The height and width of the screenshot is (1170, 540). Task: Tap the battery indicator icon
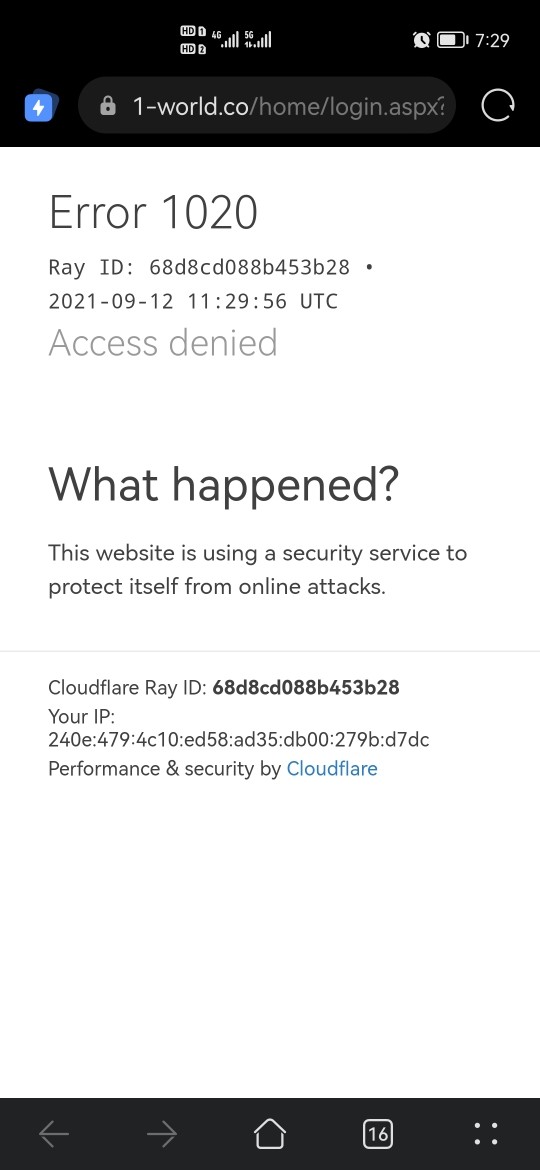click(452, 40)
